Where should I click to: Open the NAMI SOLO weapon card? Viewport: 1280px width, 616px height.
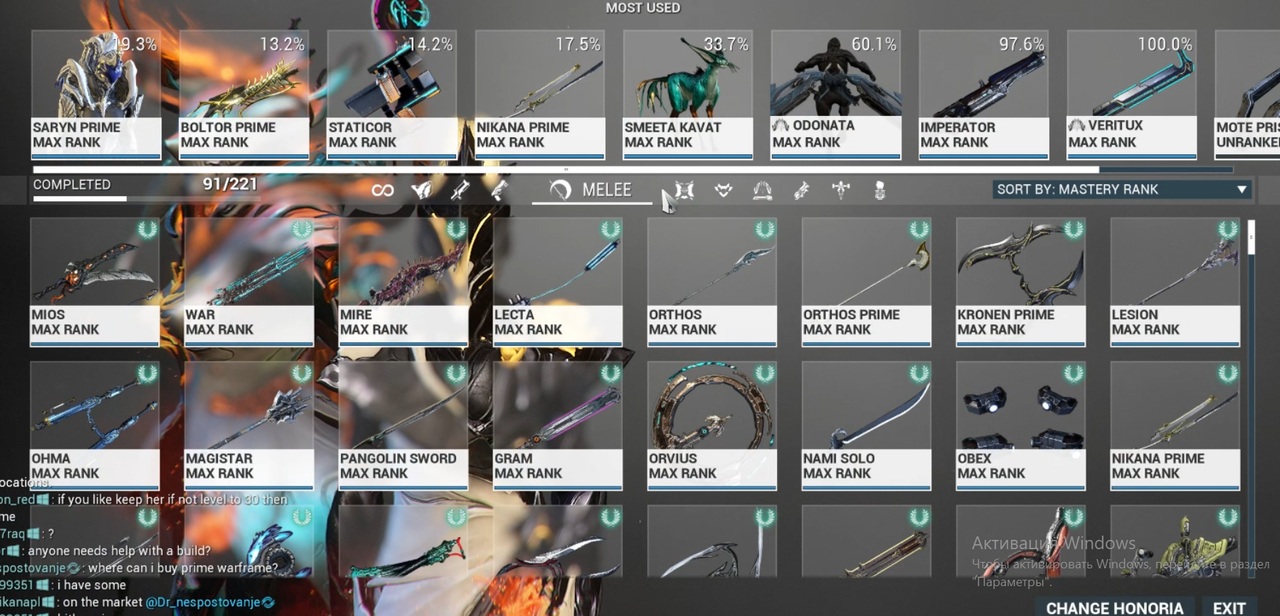867,426
